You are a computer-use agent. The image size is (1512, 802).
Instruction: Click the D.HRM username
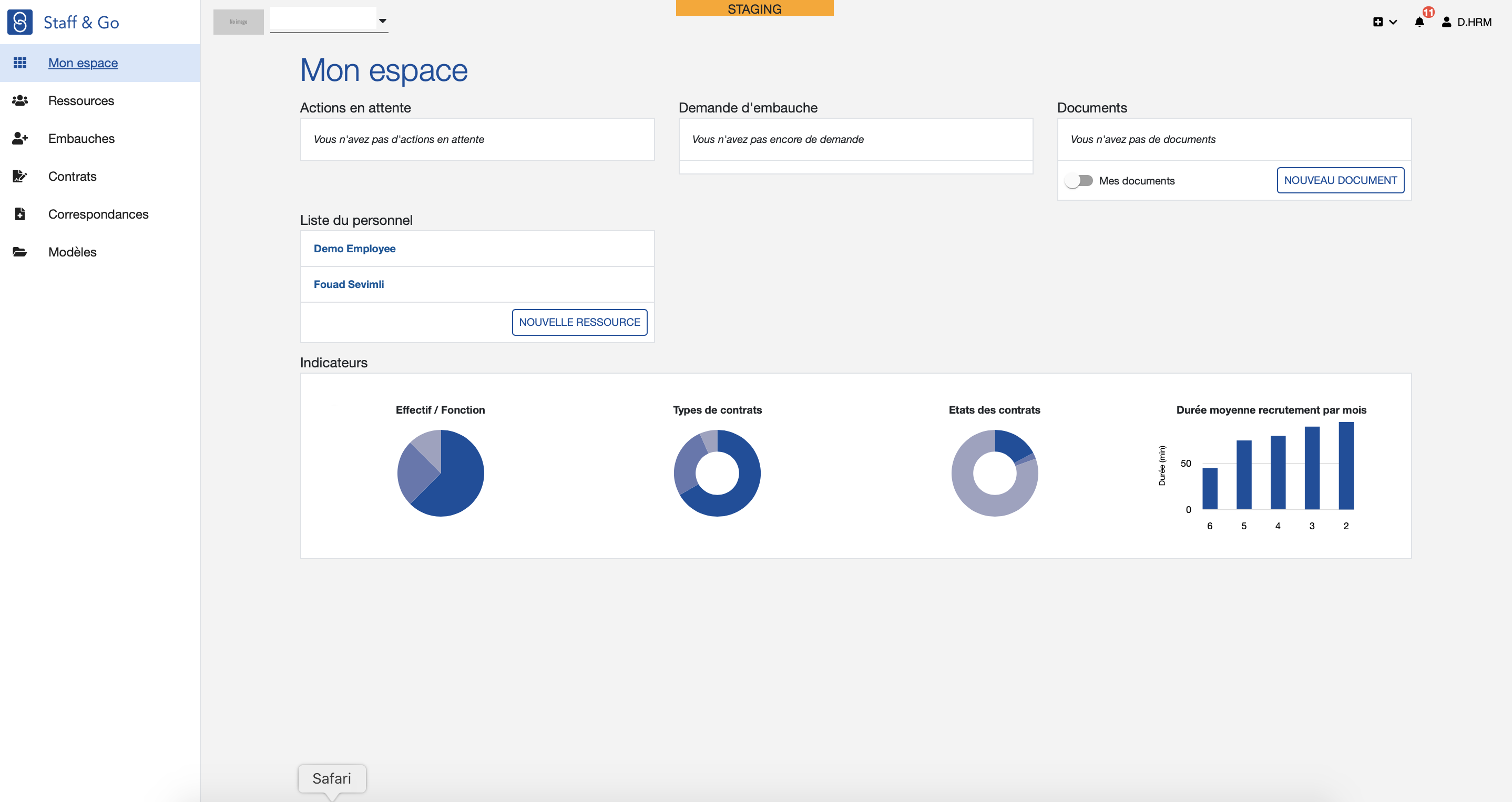(1475, 22)
